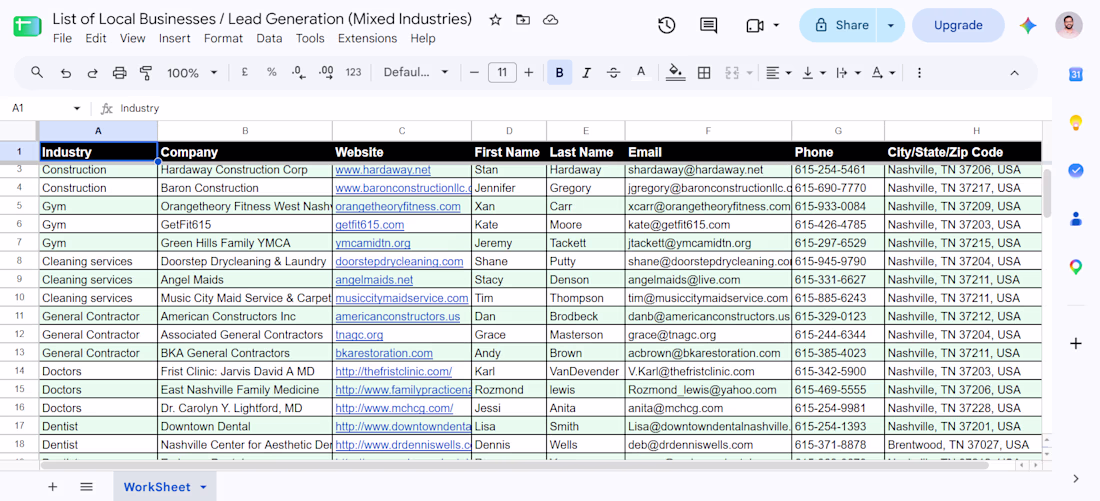Click the text color A icon
1100x501 pixels.
pyautogui.click(x=640, y=72)
